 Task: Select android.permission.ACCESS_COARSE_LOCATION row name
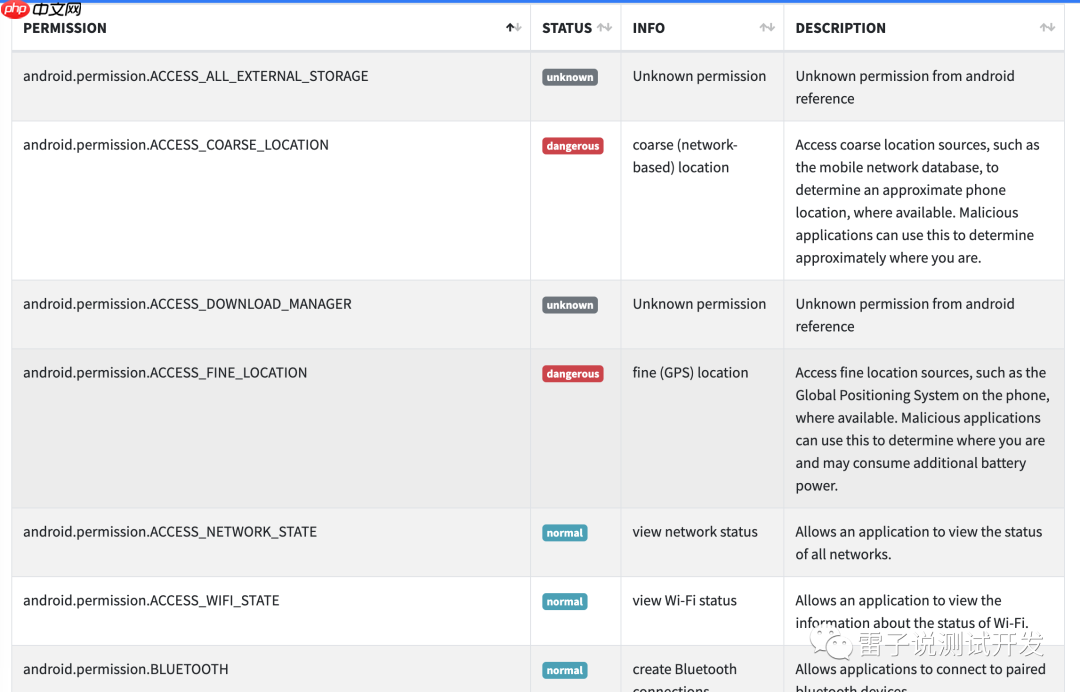coord(176,145)
